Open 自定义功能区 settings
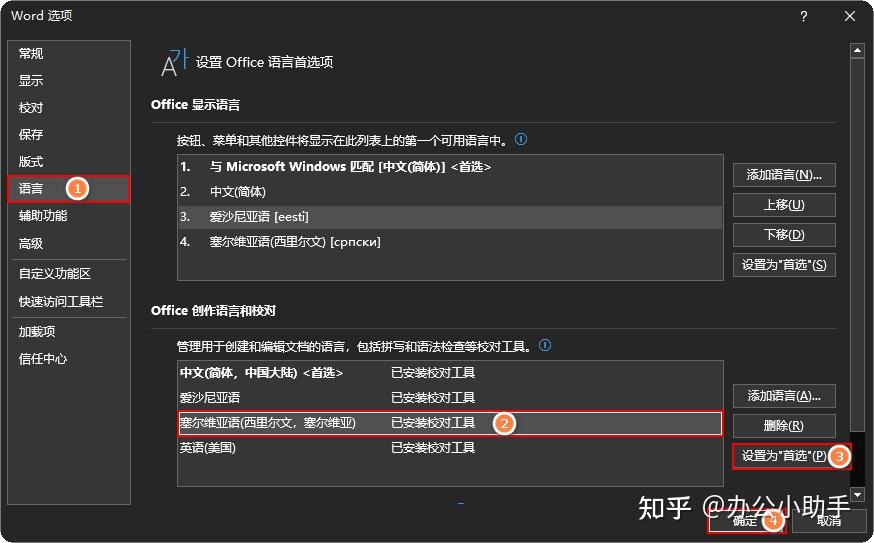The height and width of the screenshot is (543, 874). (x=69, y=274)
